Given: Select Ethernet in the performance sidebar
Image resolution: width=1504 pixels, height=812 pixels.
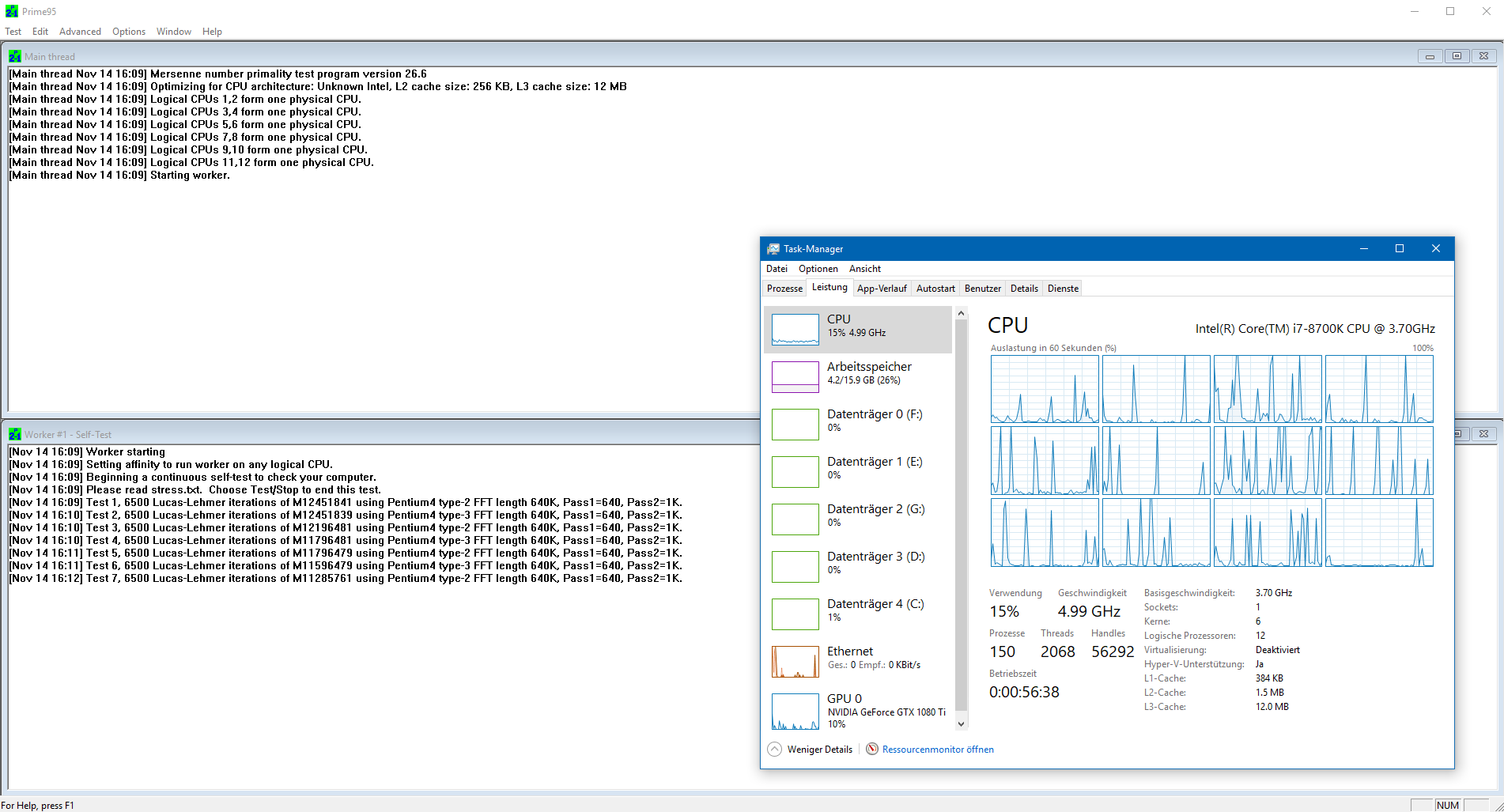Looking at the screenshot, I should pos(858,661).
